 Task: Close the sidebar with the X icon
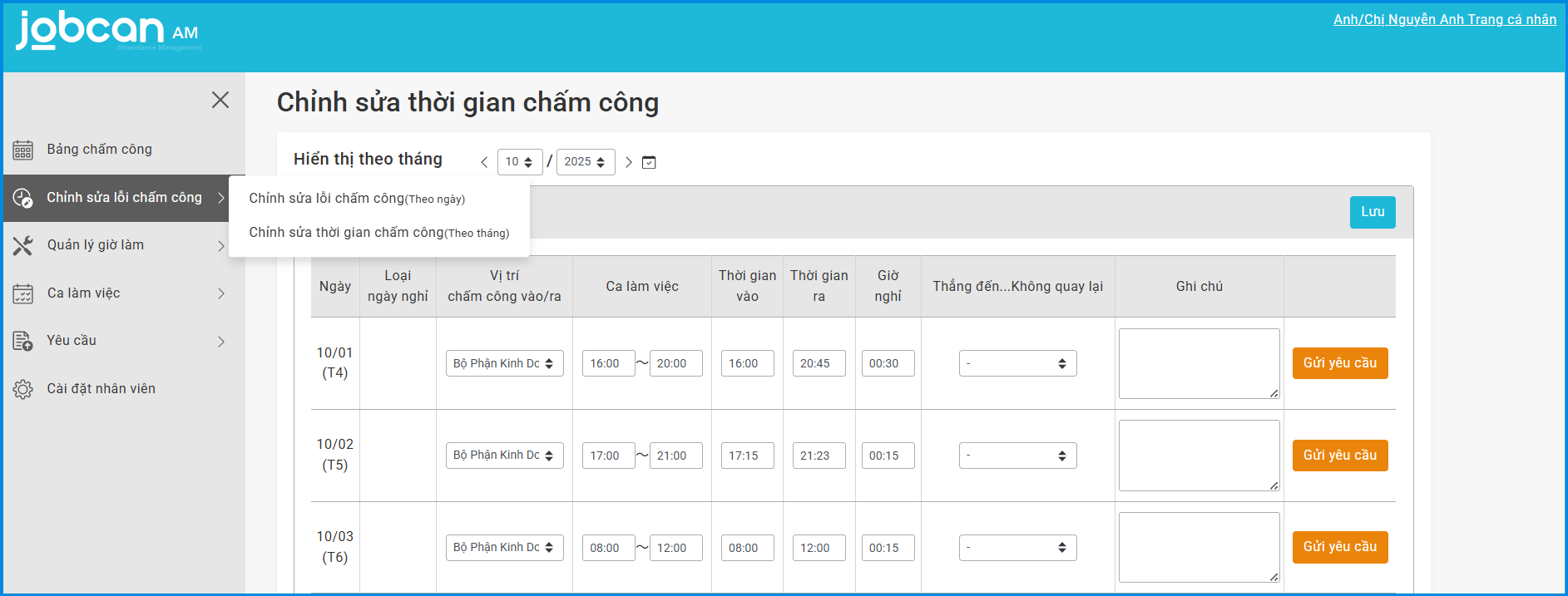point(220,100)
